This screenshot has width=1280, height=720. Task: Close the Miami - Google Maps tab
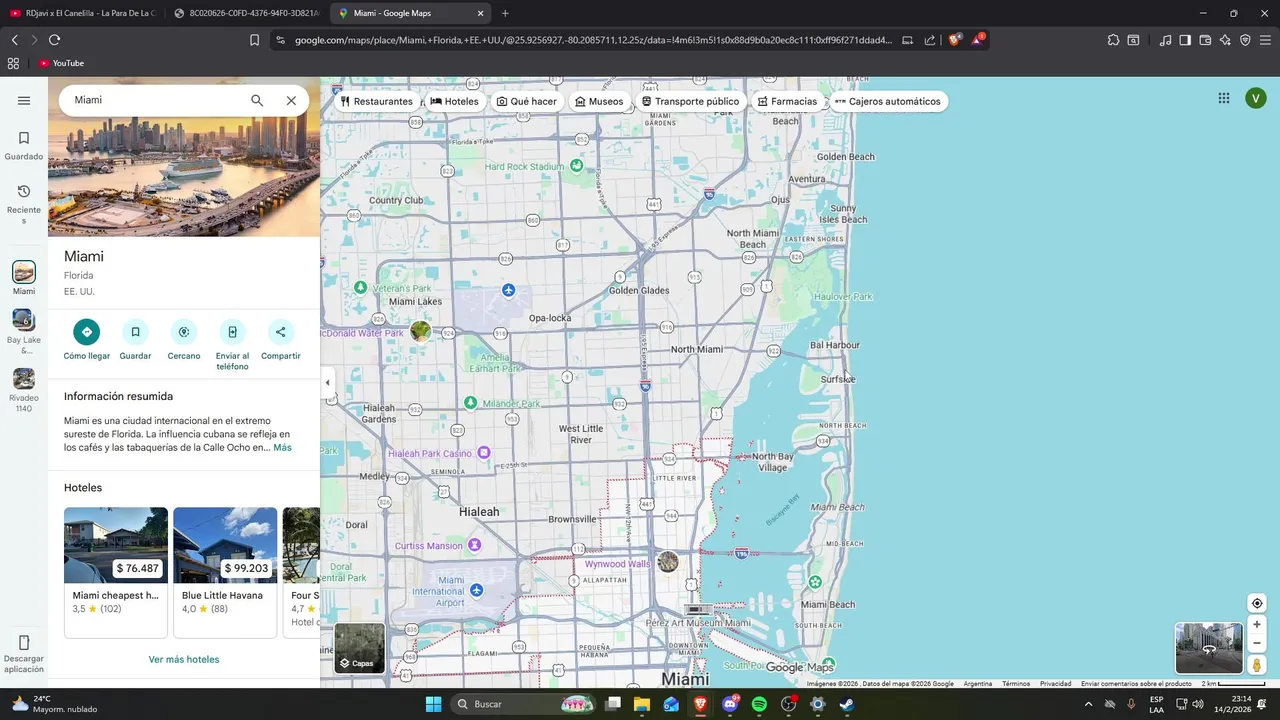click(481, 13)
